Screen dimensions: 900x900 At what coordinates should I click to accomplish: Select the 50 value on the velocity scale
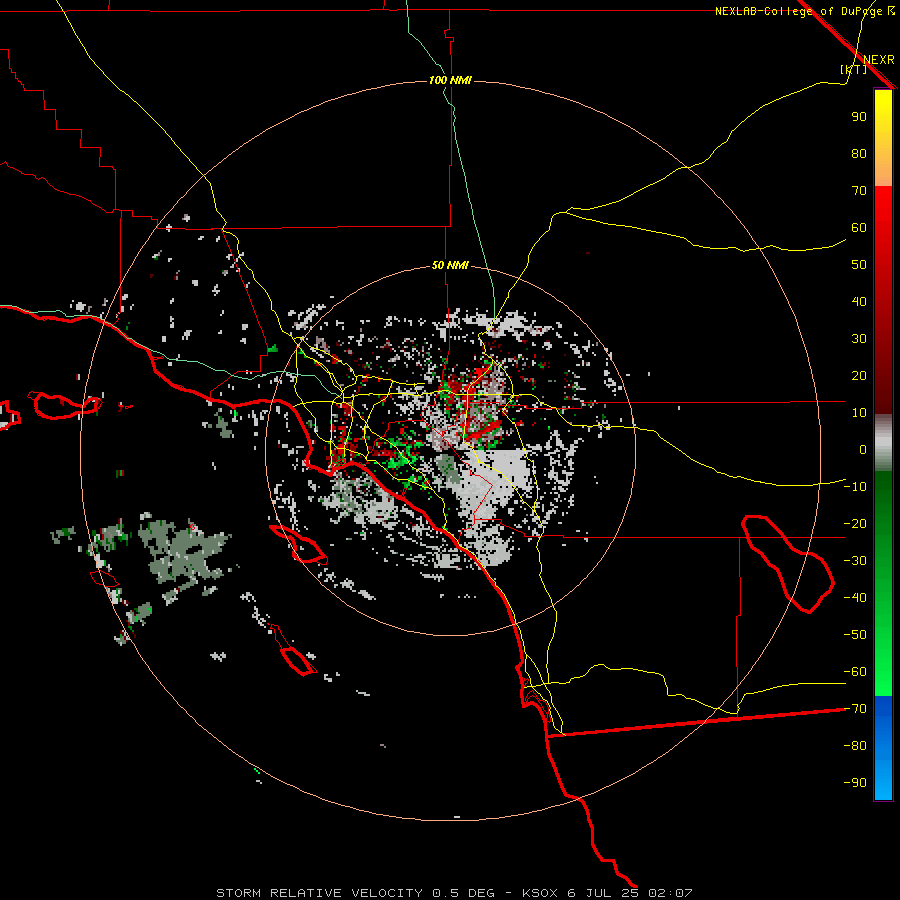(859, 265)
